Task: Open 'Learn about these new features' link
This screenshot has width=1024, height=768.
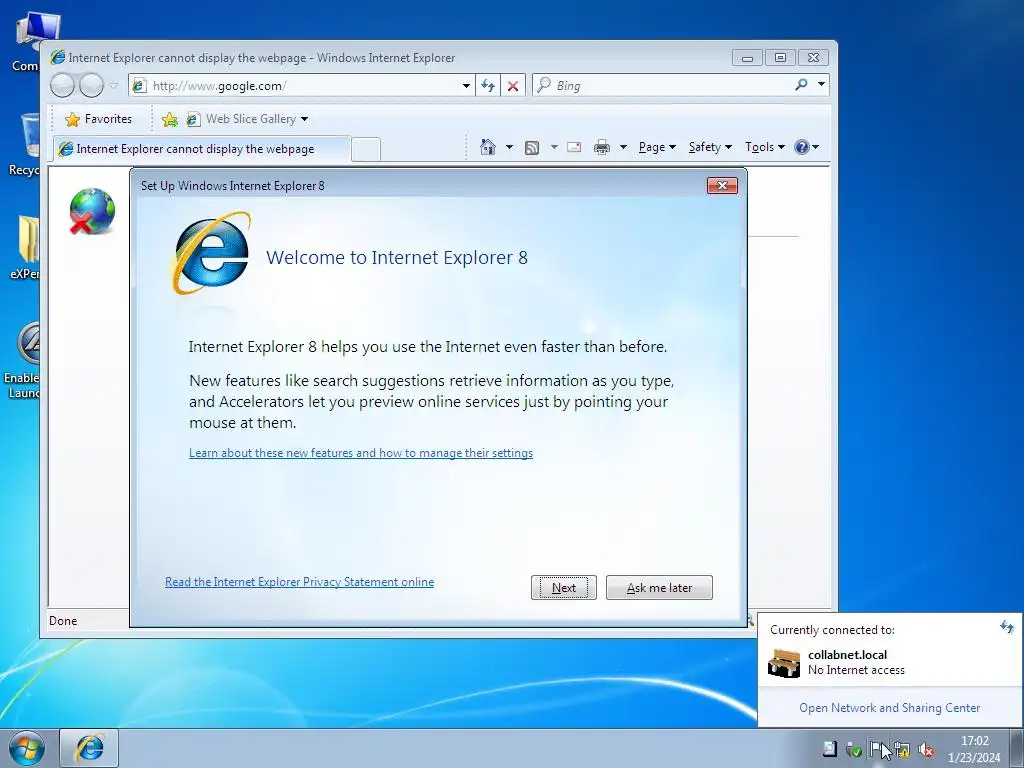Action: point(360,453)
